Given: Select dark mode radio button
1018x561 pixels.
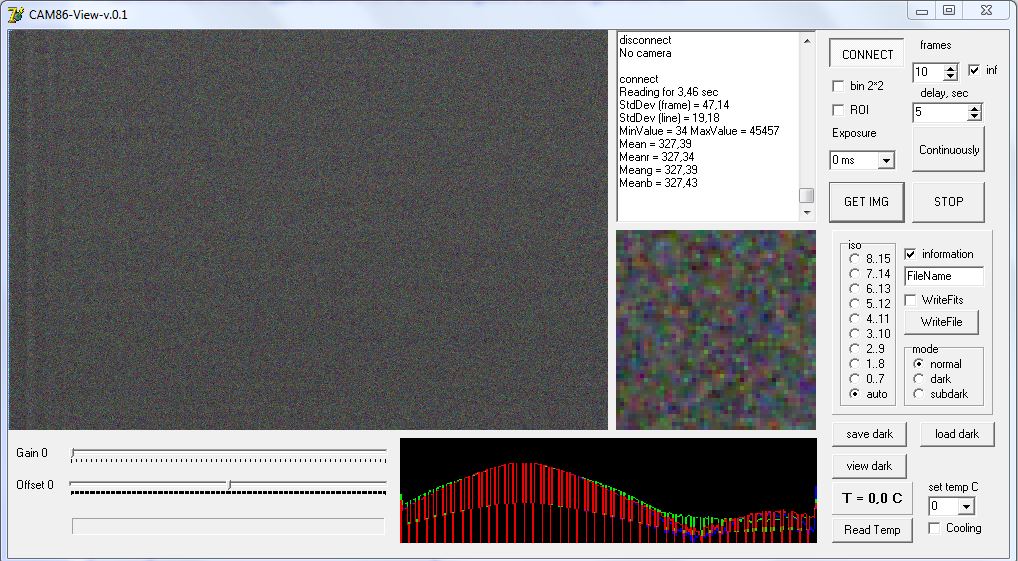Looking at the screenshot, I should point(919,379).
